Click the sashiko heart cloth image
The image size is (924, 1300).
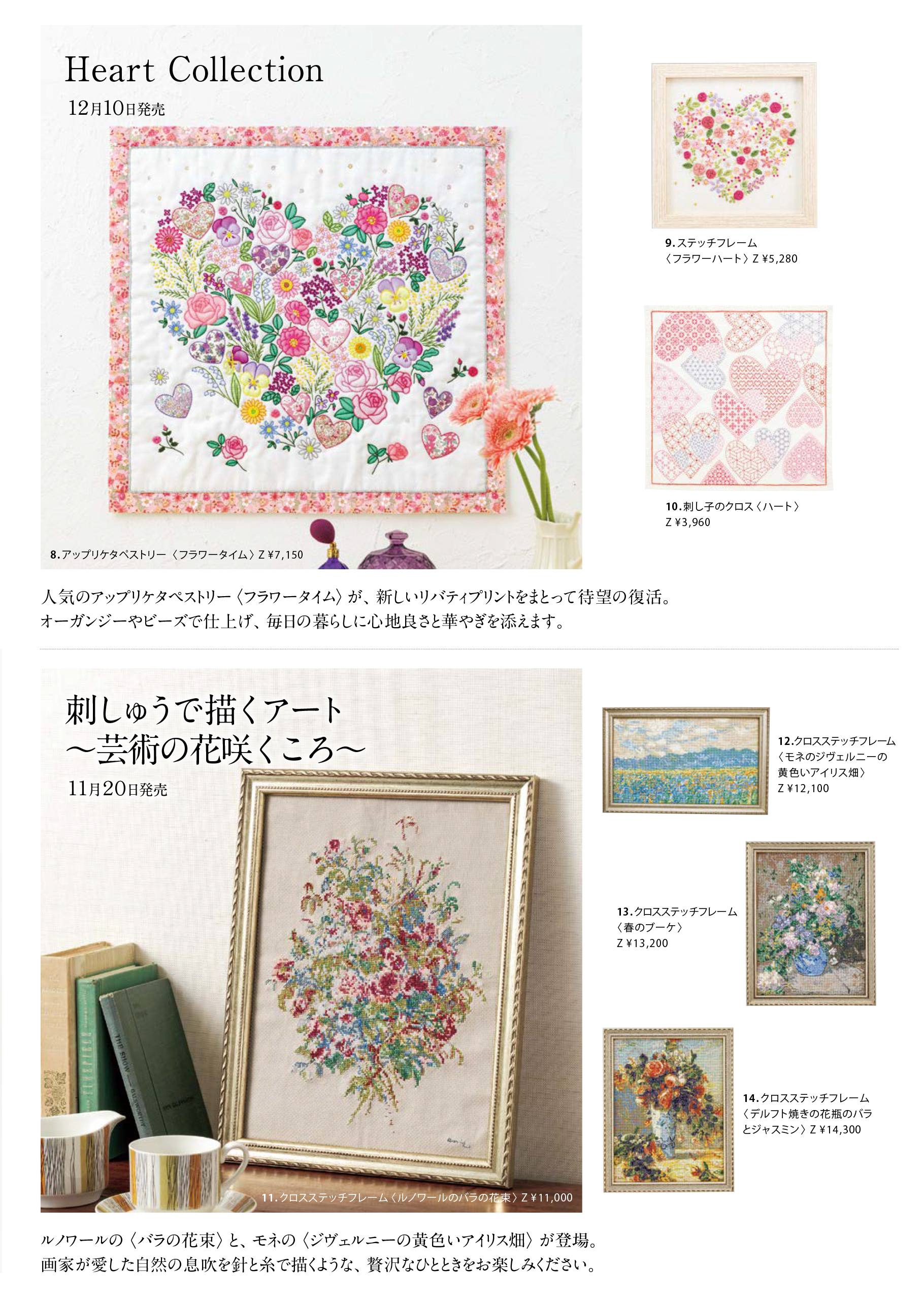pos(738,397)
